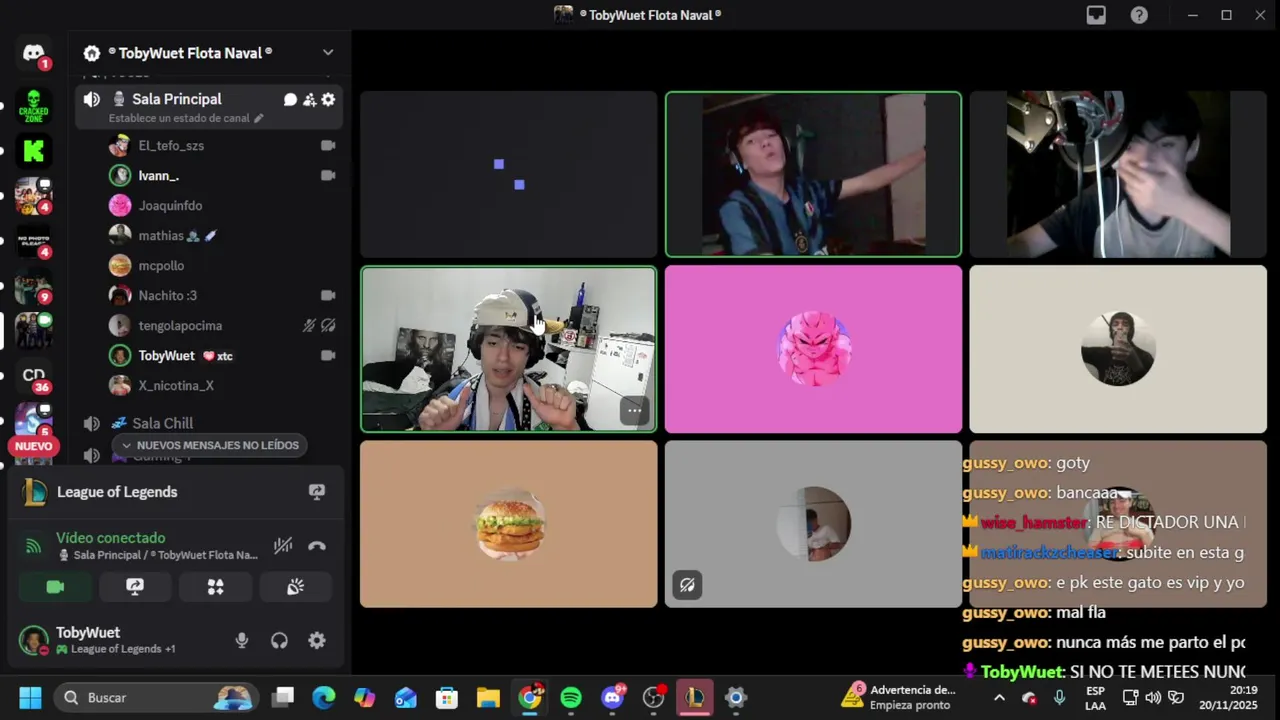This screenshot has height=720, width=1280.
Task: Mute the microphone in user panel
Action: (241, 641)
